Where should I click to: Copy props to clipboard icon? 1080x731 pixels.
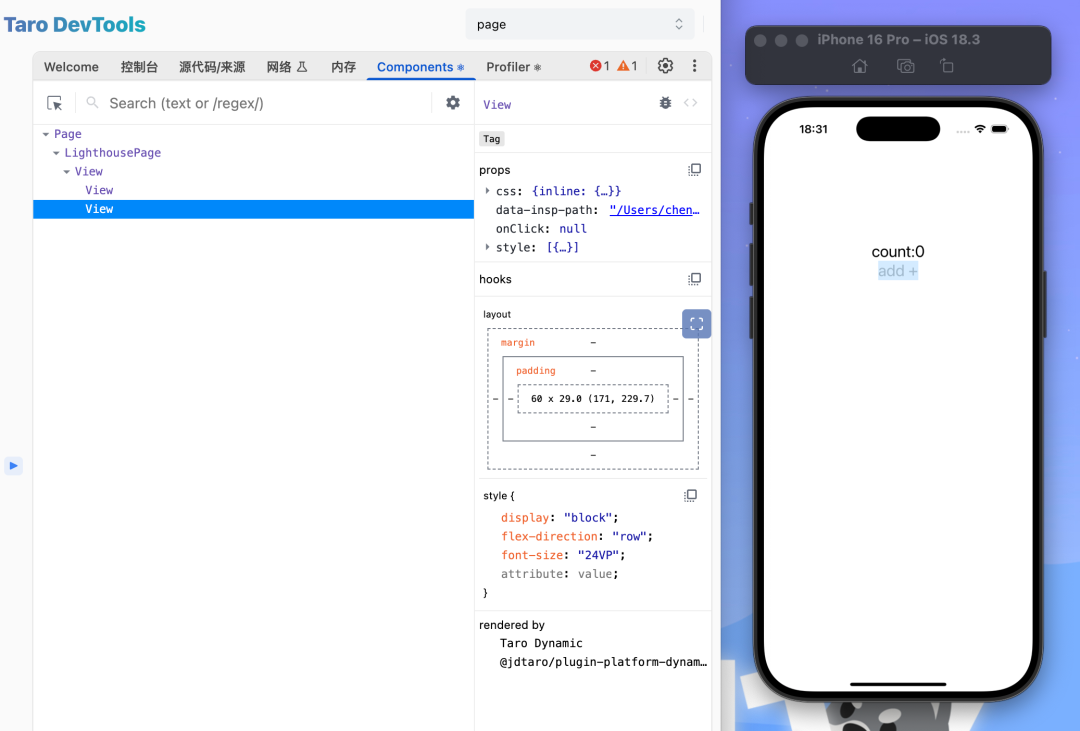click(694, 169)
